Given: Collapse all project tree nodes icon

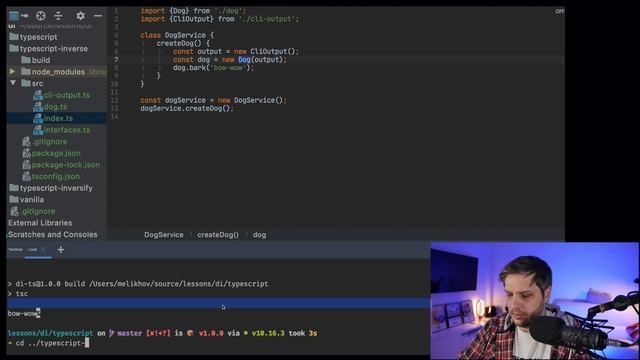Looking at the screenshot, I should tap(58, 16).
